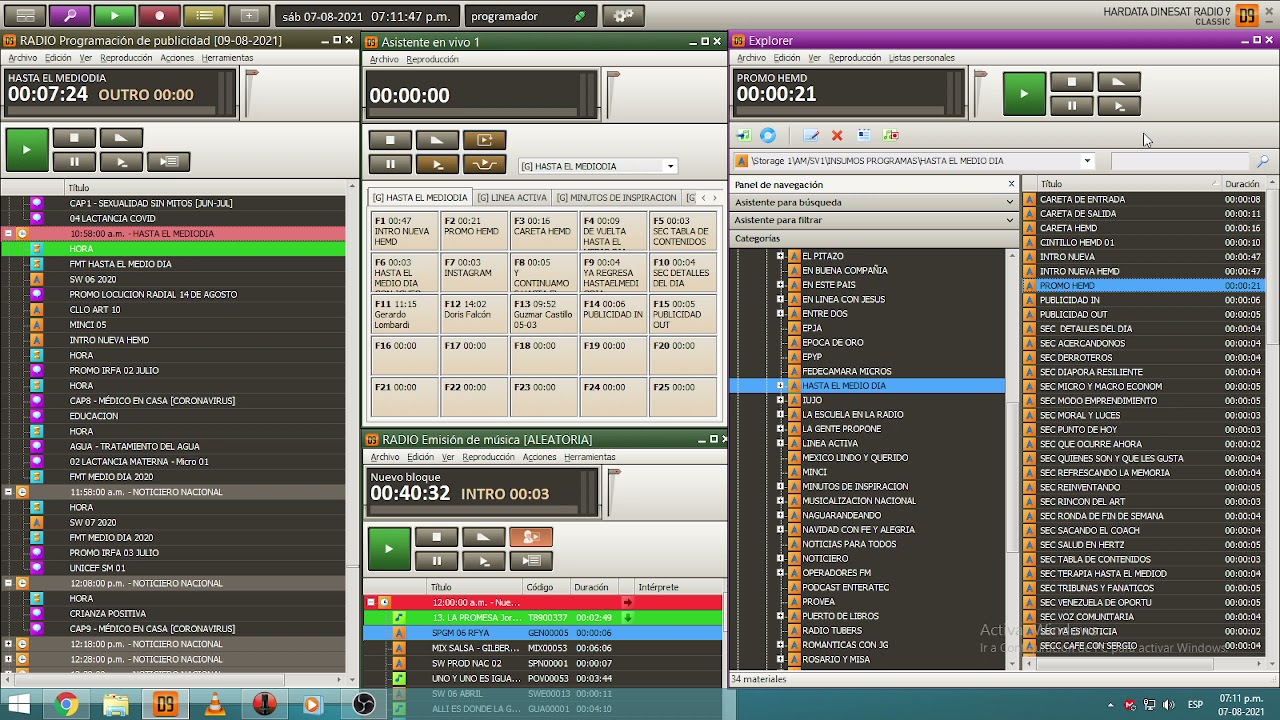This screenshot has height=720, width=1280.
Task: Trigger the F12 Doris Falcón cart button
Action: point(474,314)
